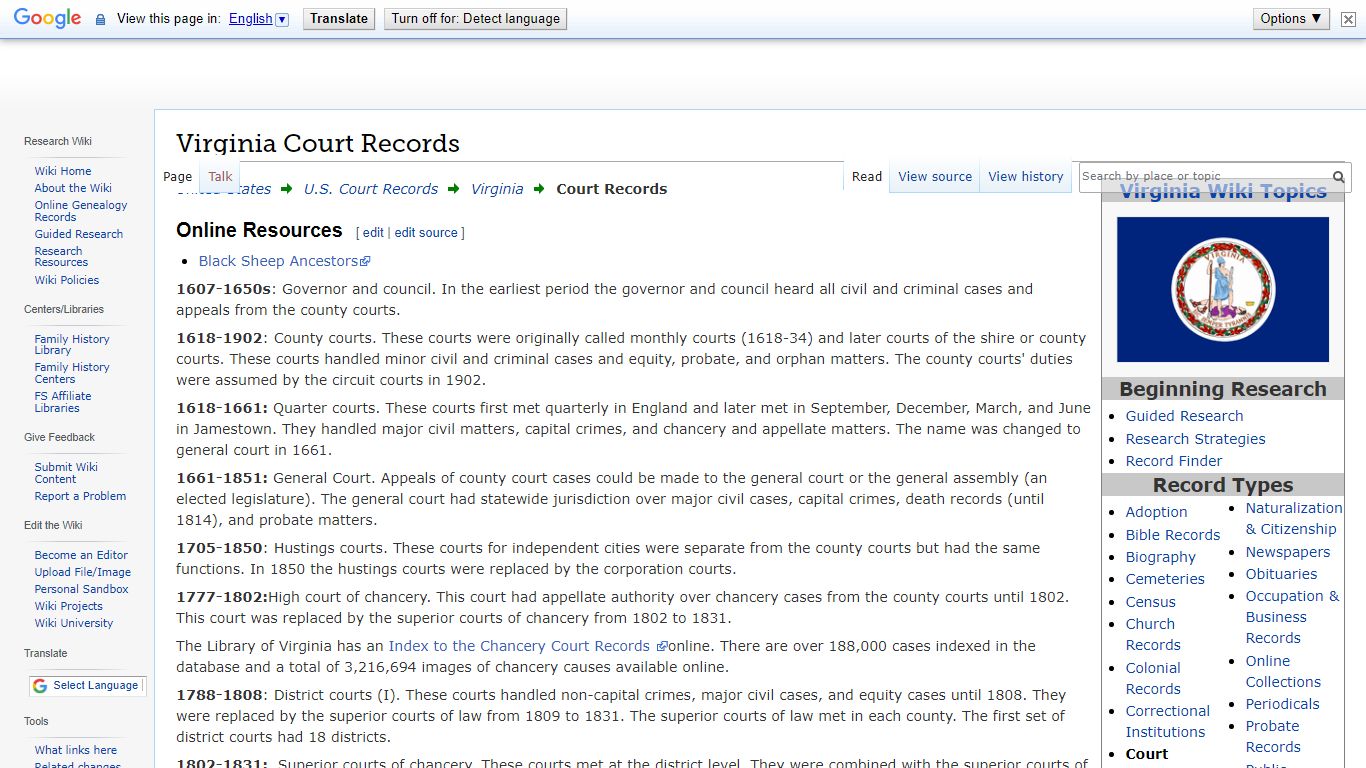
Task: Open Obituaries record type
Action: (x=1281, y=574)
